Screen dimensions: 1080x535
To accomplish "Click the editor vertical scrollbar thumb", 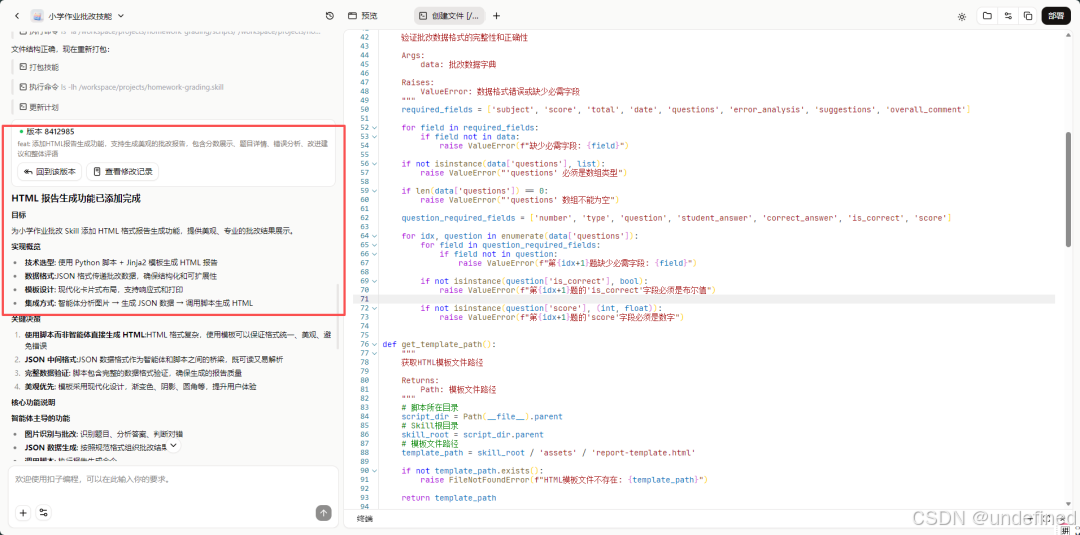I will point(1068,189).
